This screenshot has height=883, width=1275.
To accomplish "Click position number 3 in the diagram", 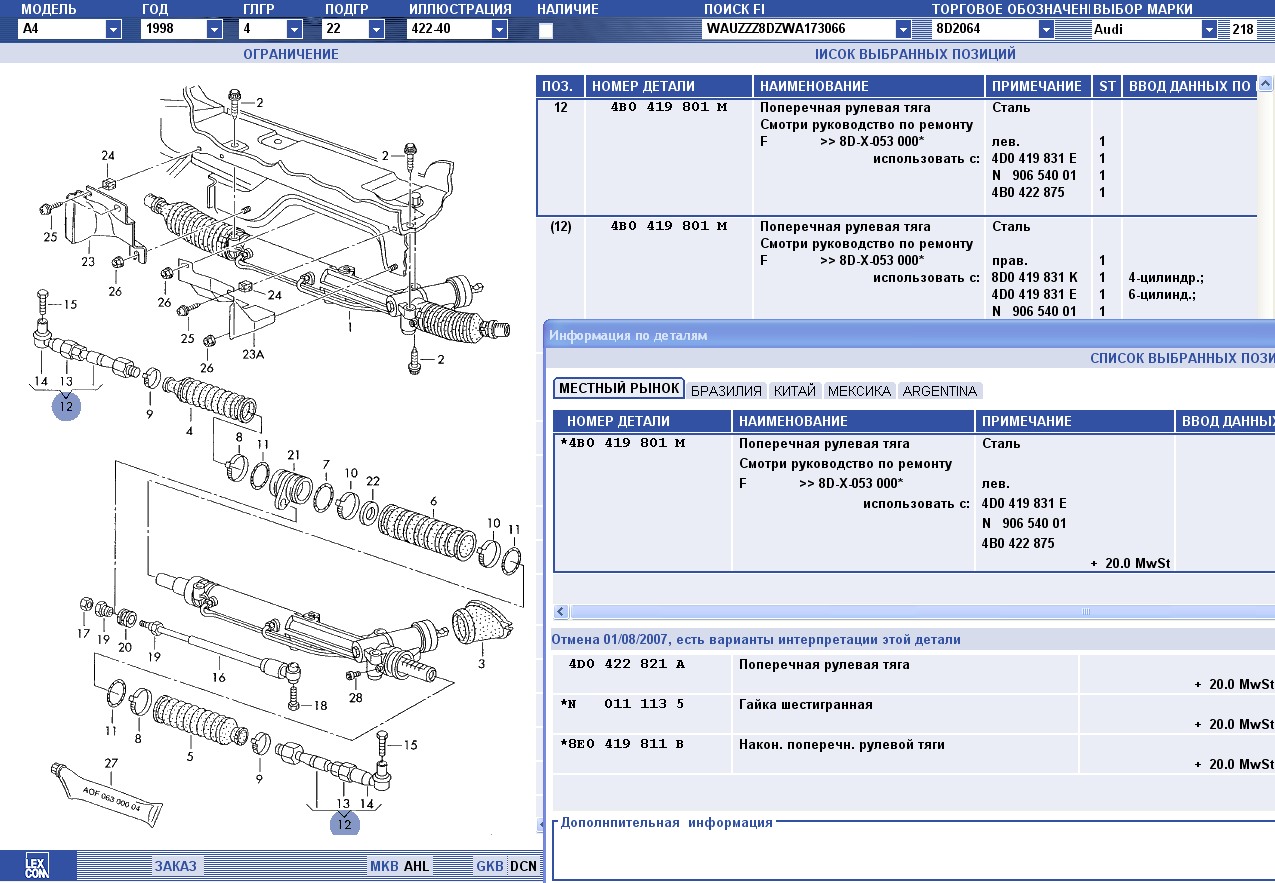I will [x=481, y=663].
